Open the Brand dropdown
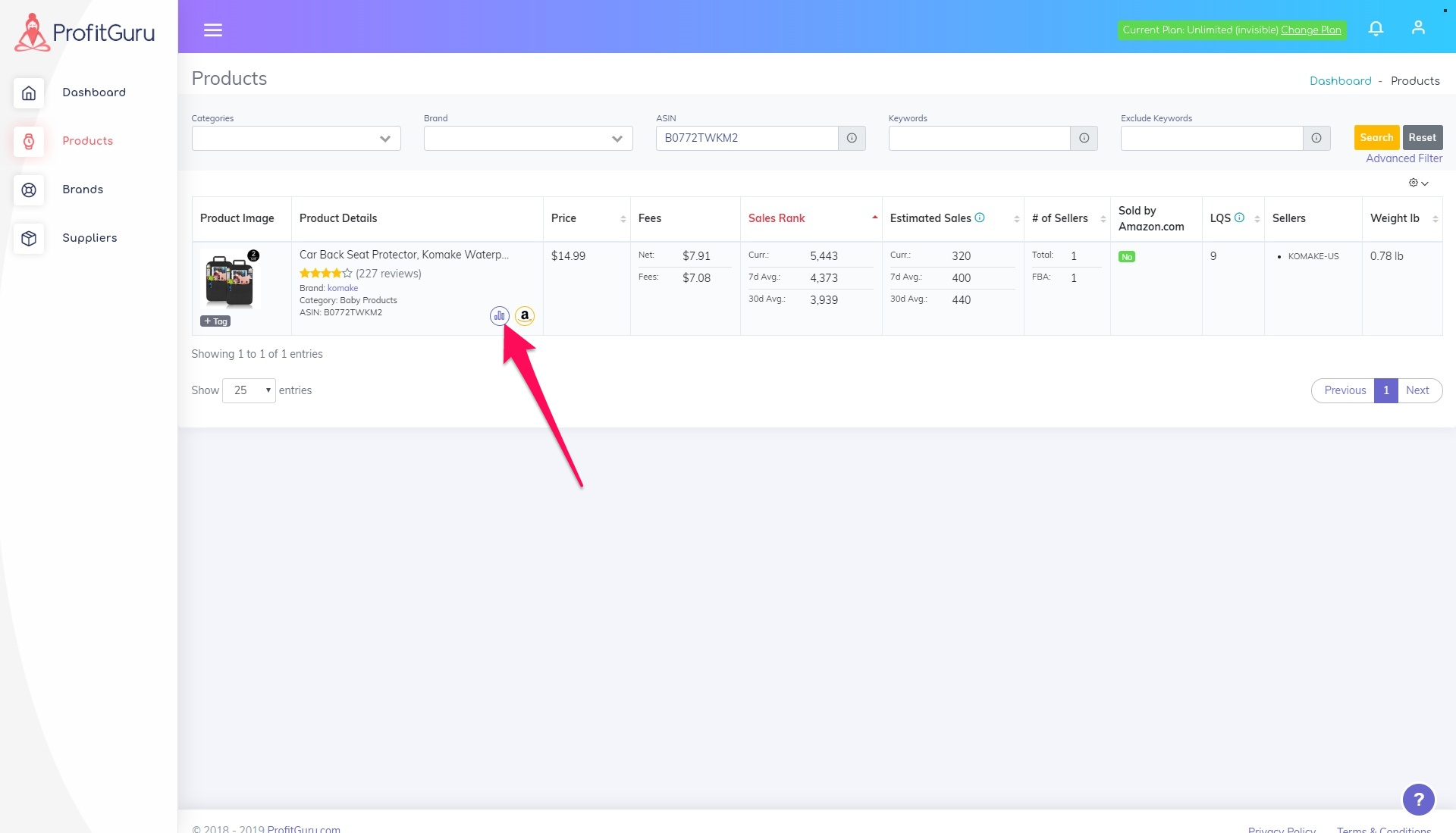Image resolution: width=1456 pixels, height=833 pixels. click(x=528, y=138)
